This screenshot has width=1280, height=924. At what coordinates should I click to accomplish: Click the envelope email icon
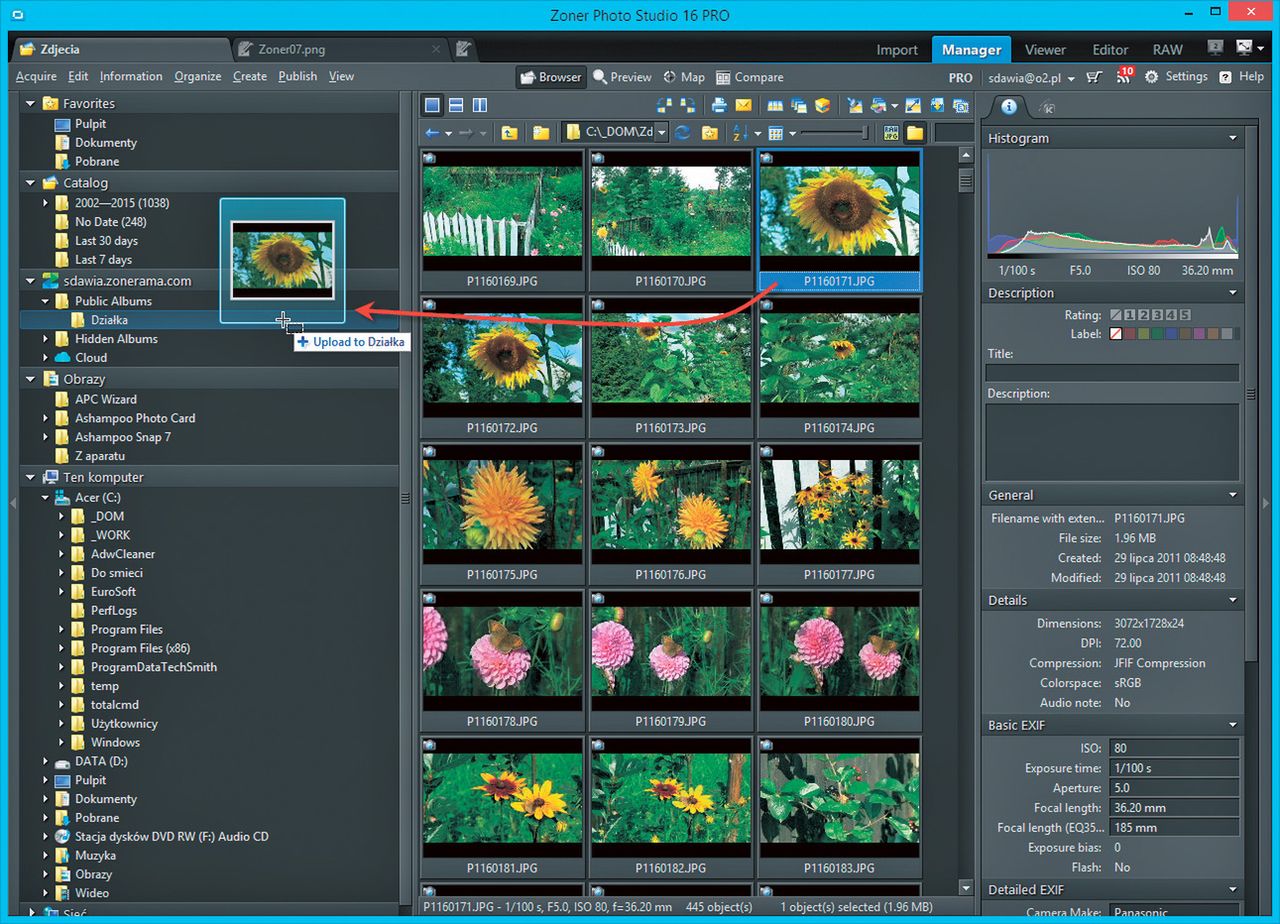[x=743, y=105]
